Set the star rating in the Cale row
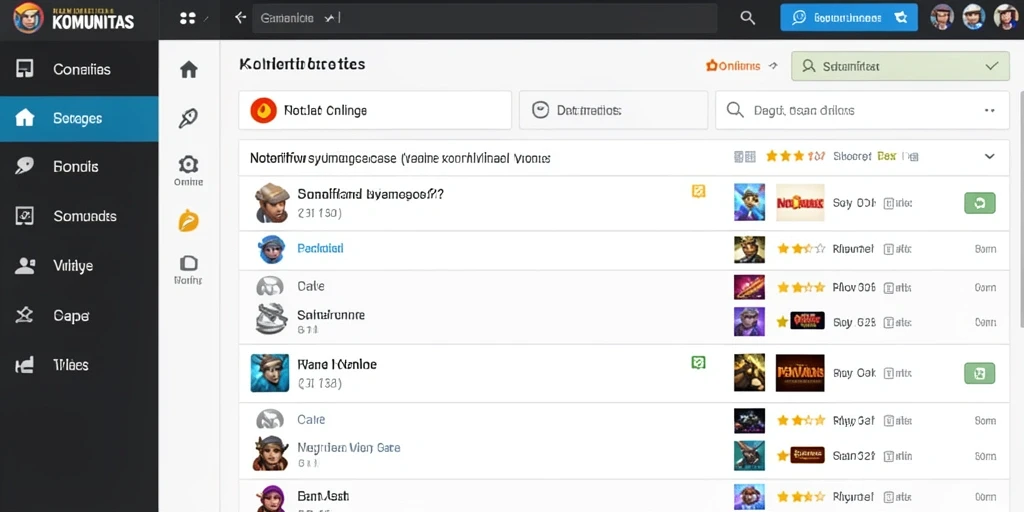The height and width of the screenshot is (512, 1024). point(801,287)
